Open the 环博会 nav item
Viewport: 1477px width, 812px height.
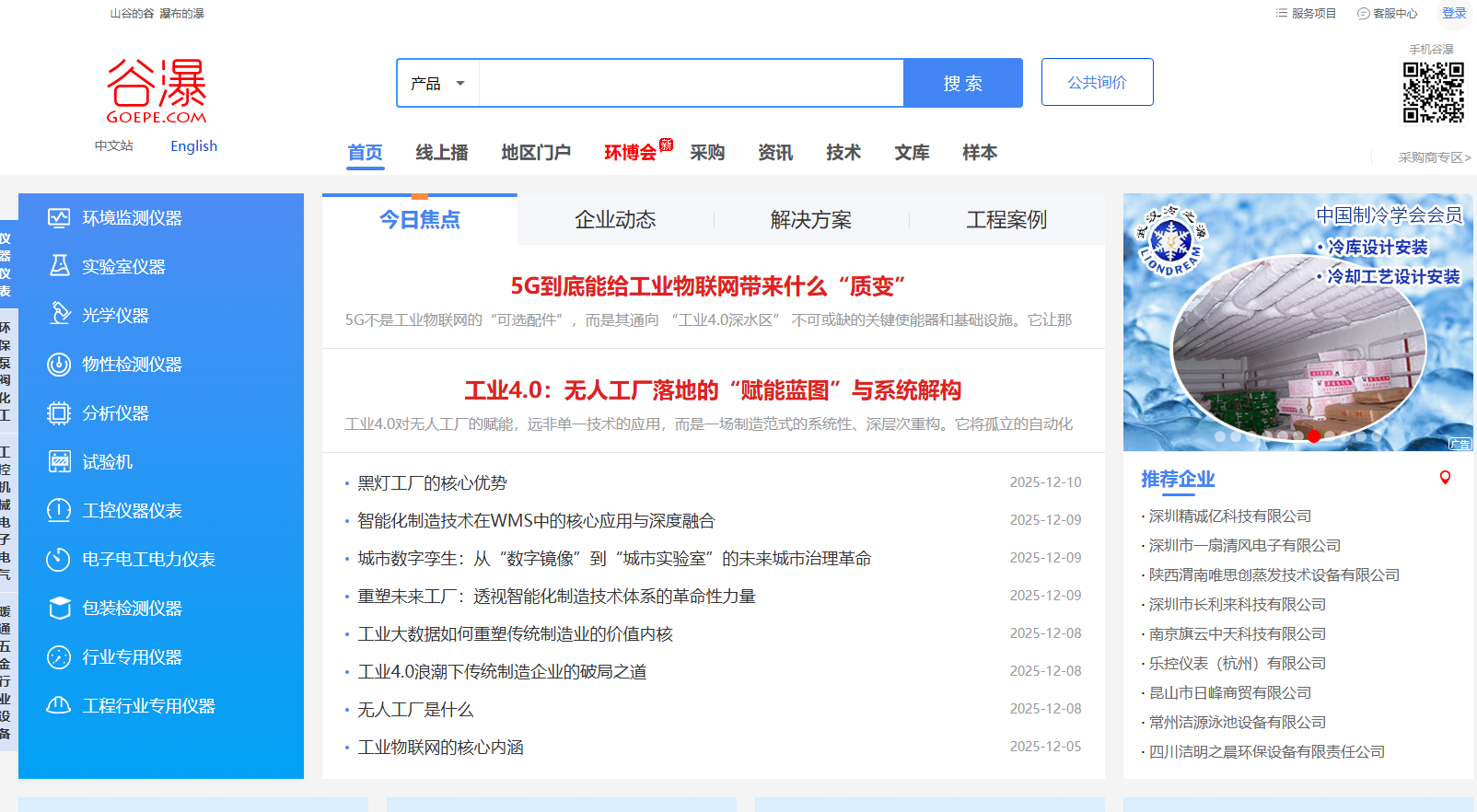pos(631,153)
